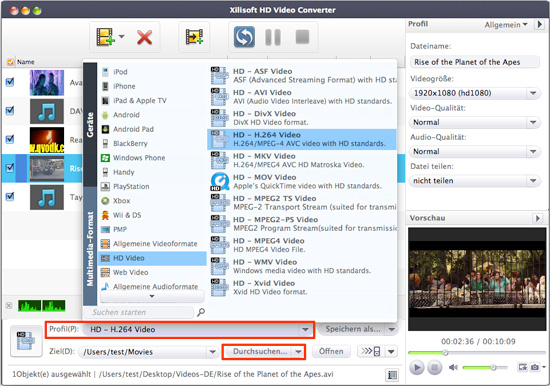The width and height of the screenshot is (550, 386).
Task: Start conversion with blue Convert icon
Action: (x=244, y=36)
